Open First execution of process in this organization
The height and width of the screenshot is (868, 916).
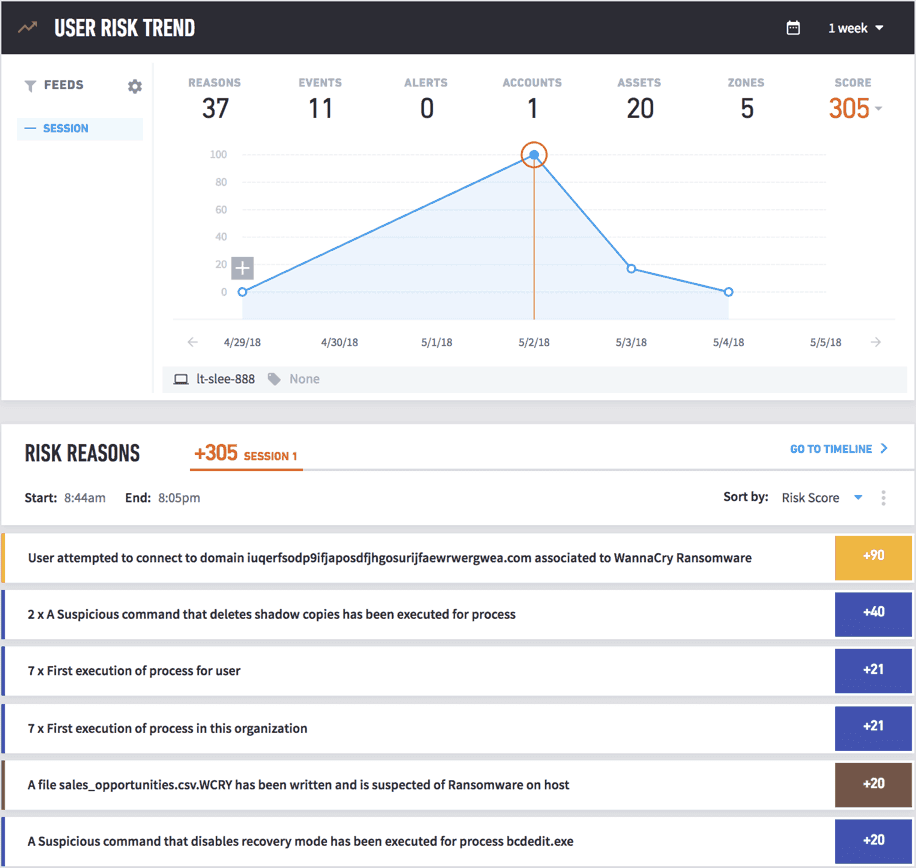418,728
